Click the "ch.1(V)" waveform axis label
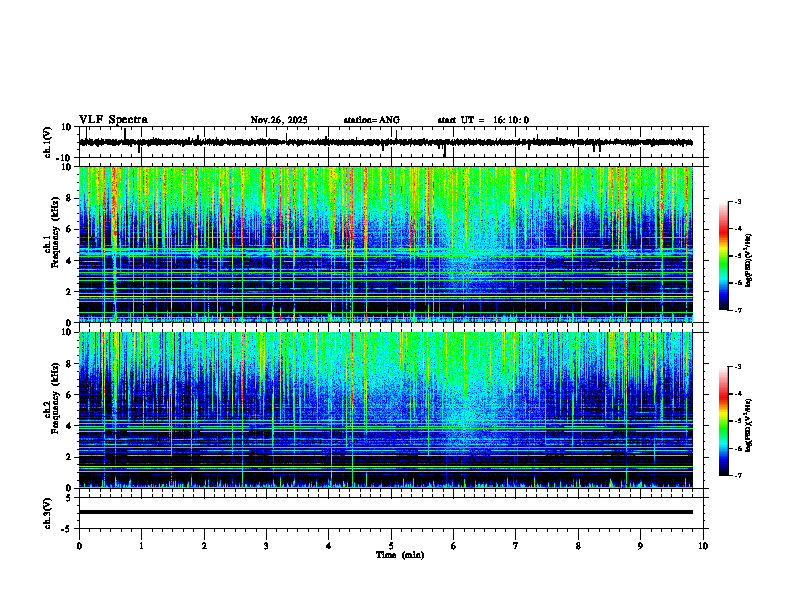 point(48,142)
